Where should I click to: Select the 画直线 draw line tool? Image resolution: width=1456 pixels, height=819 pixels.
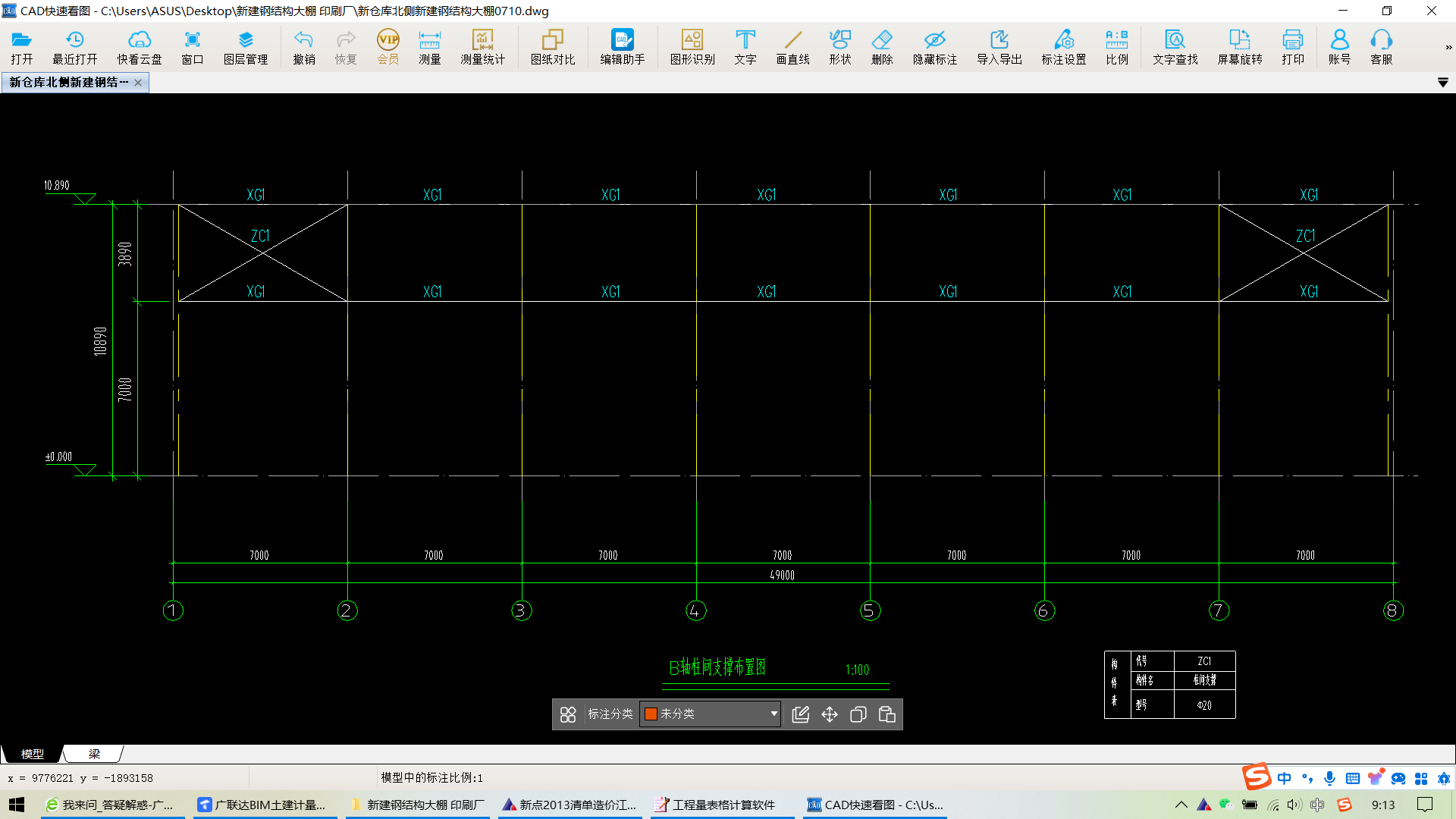[792, 47]
